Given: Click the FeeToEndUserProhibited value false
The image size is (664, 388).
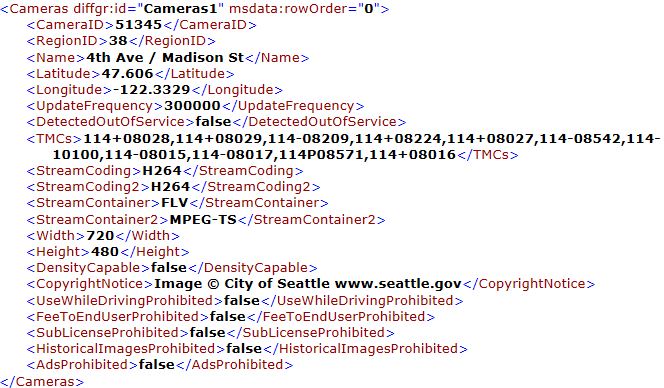Looking at the screenshot, I should coord(227,316).
